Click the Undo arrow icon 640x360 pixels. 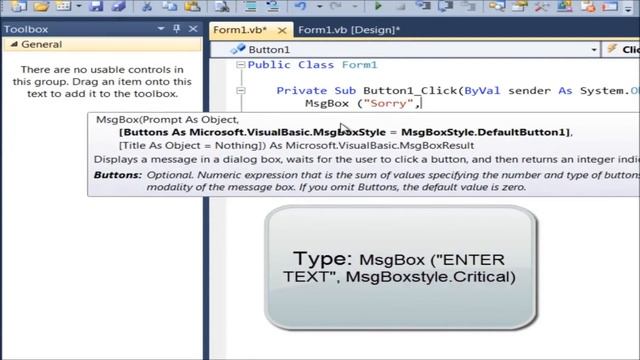tap(301, 6)
